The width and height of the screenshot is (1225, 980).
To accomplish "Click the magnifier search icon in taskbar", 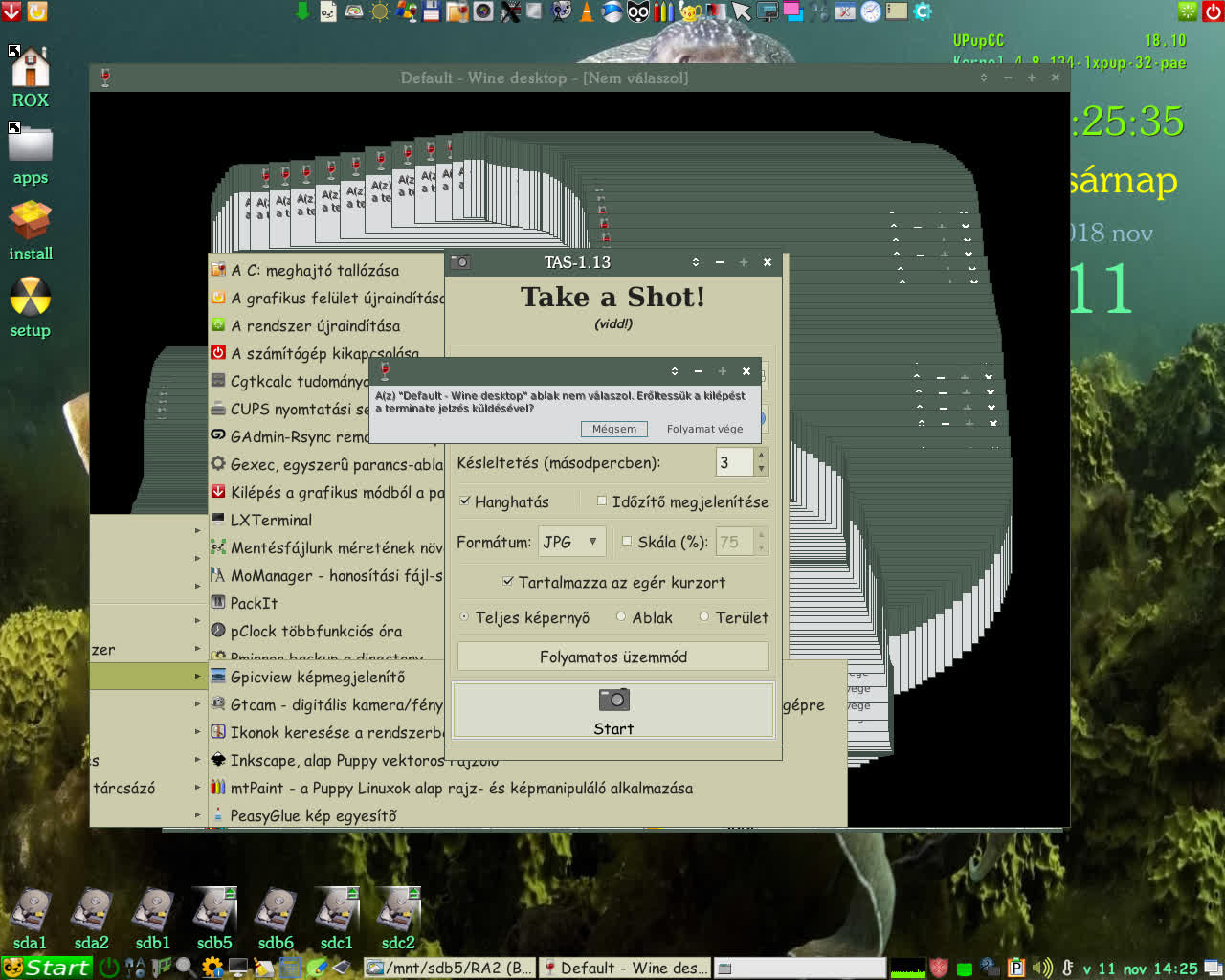I will coord(186,968).
